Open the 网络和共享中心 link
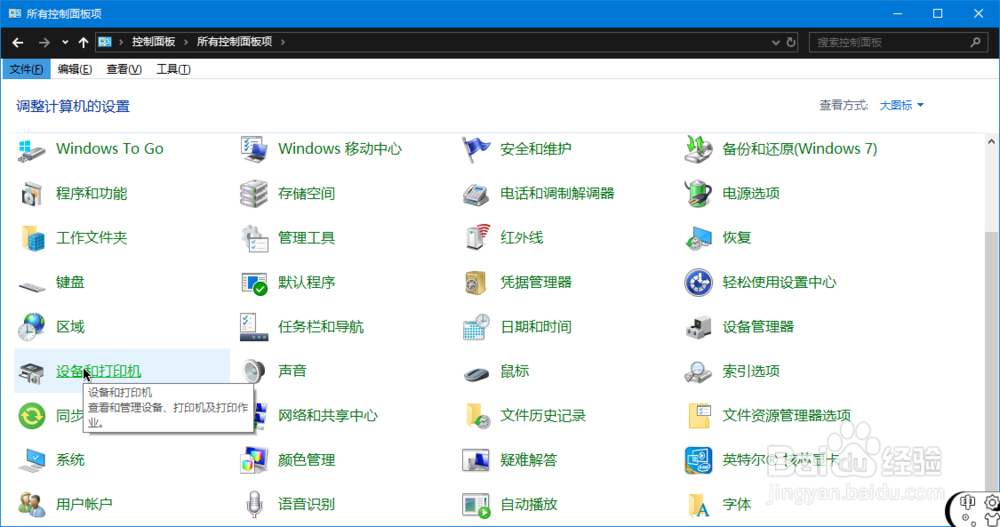Screen dimensions: 1000x527 328,416
